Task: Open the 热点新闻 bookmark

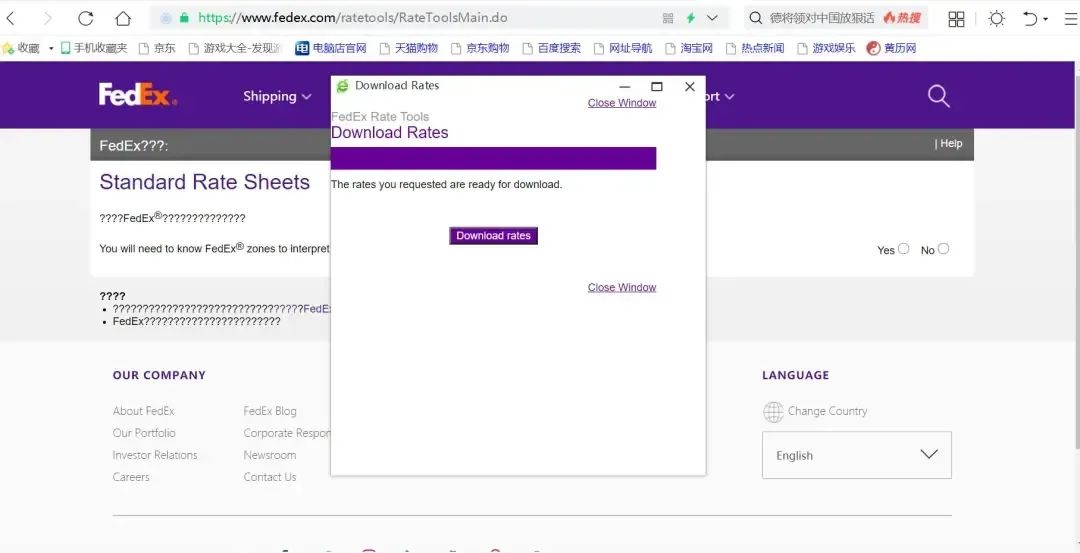Action: [x=755, y=48]
